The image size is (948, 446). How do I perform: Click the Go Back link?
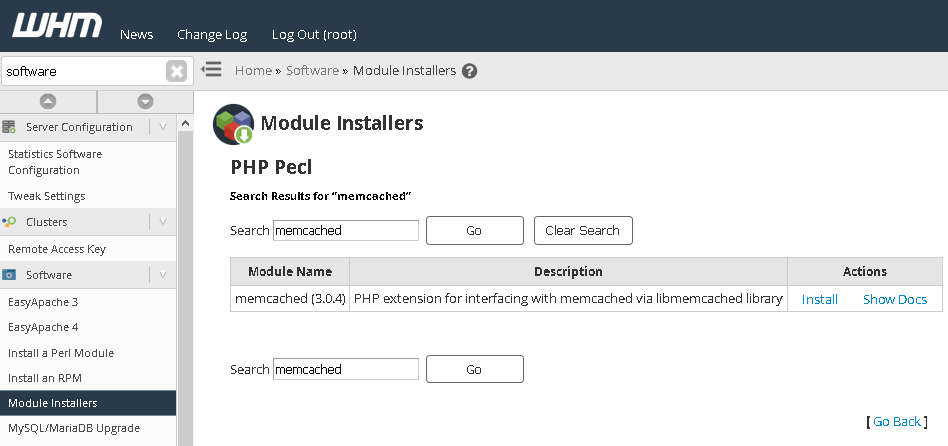point(897,422)
